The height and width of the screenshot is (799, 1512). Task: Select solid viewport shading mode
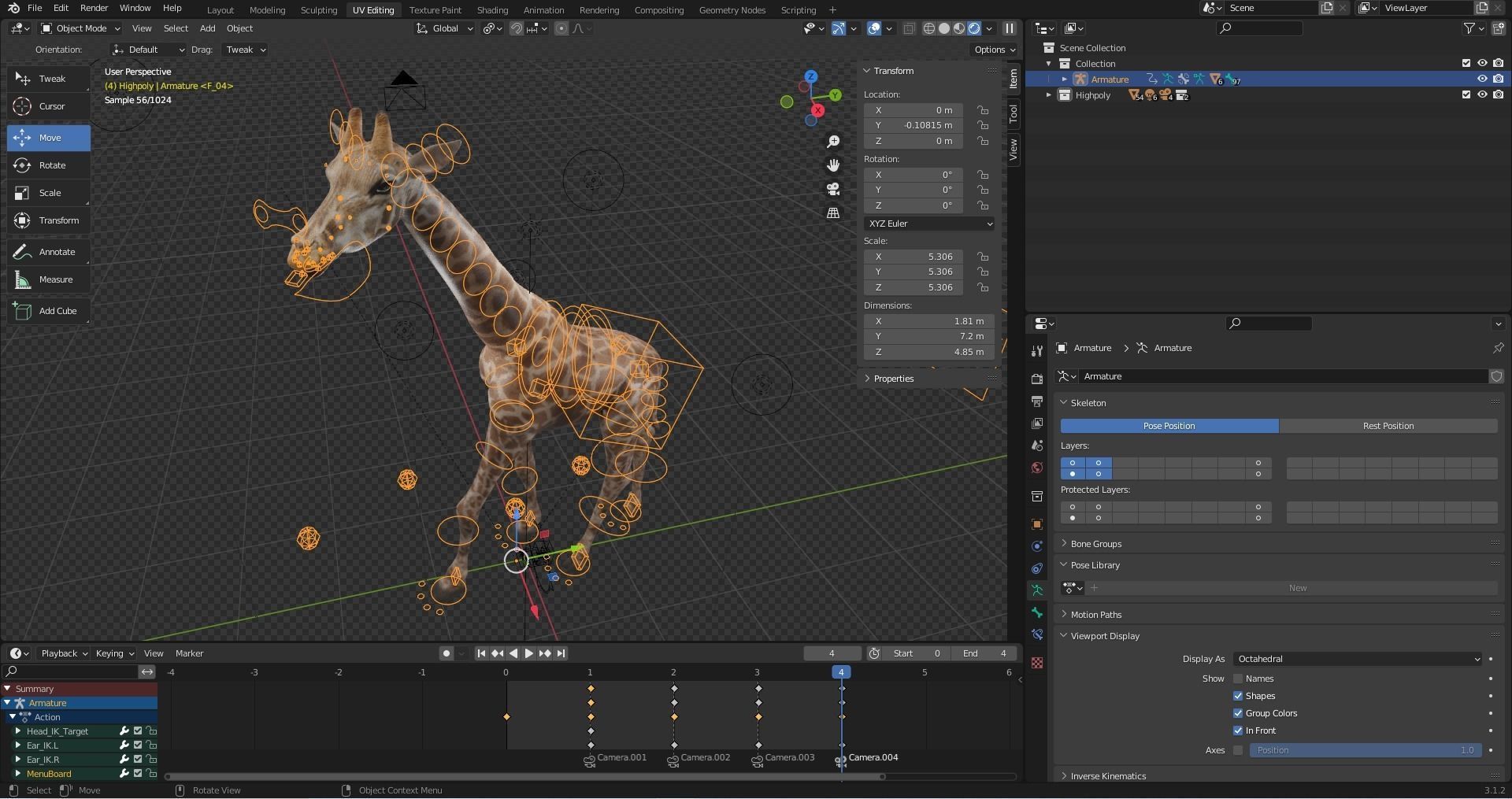(x=944, y=28)
